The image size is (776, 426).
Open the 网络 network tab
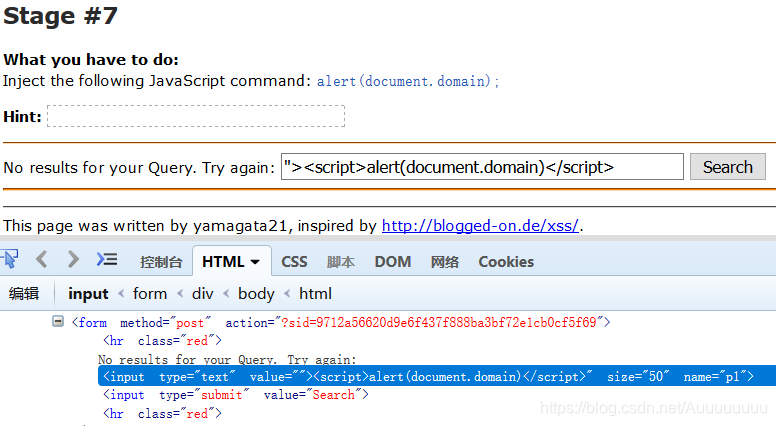pyautogui.click(x=444, y=262)
